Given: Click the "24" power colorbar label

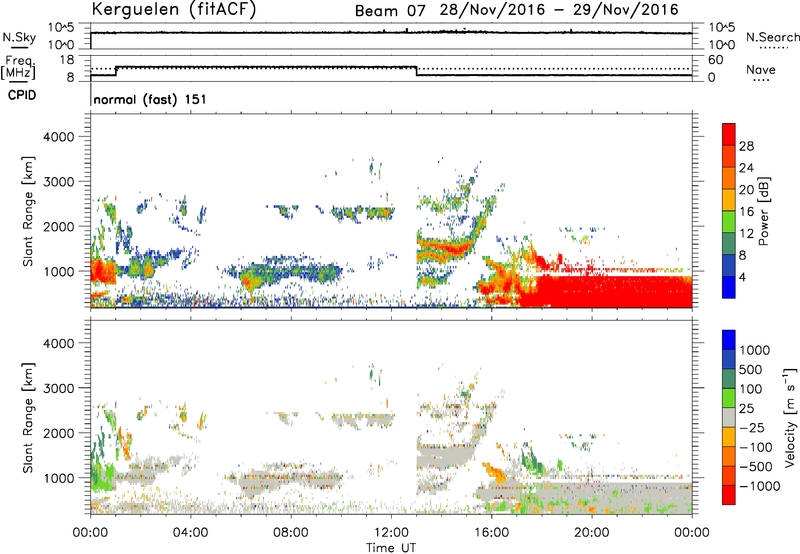Looking at the screenshot, I should pyautogui.click(x=746, y=168).
